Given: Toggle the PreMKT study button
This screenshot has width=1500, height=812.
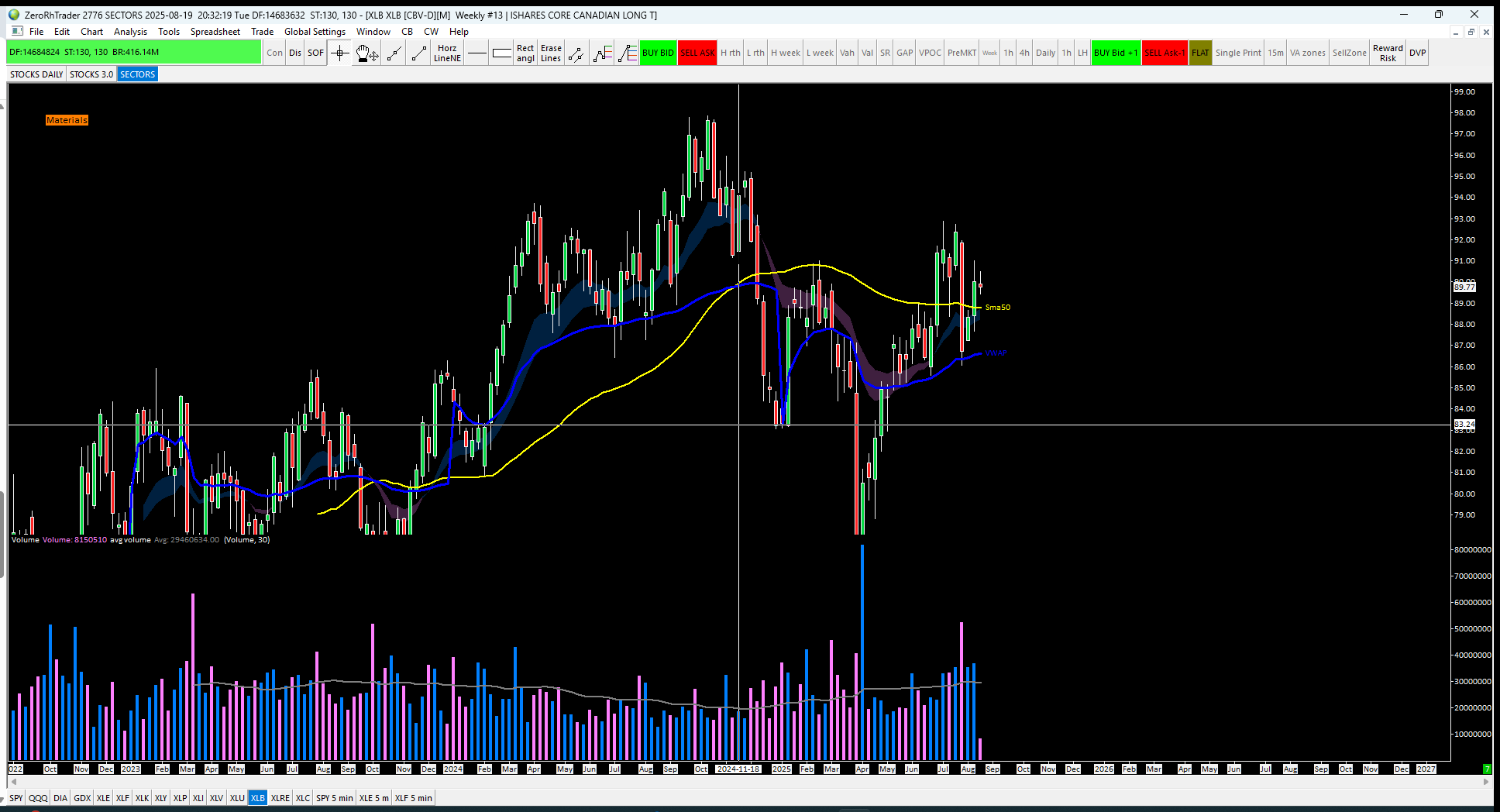Looking at the screenshot, I should (962, 53).
